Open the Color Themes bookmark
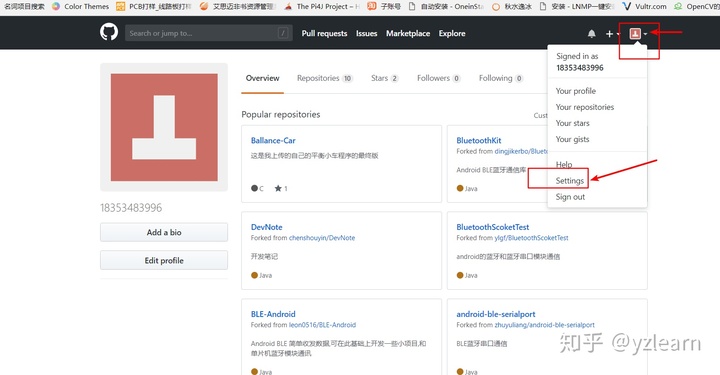This screenshot has width=720, height=375. [80, 6]
